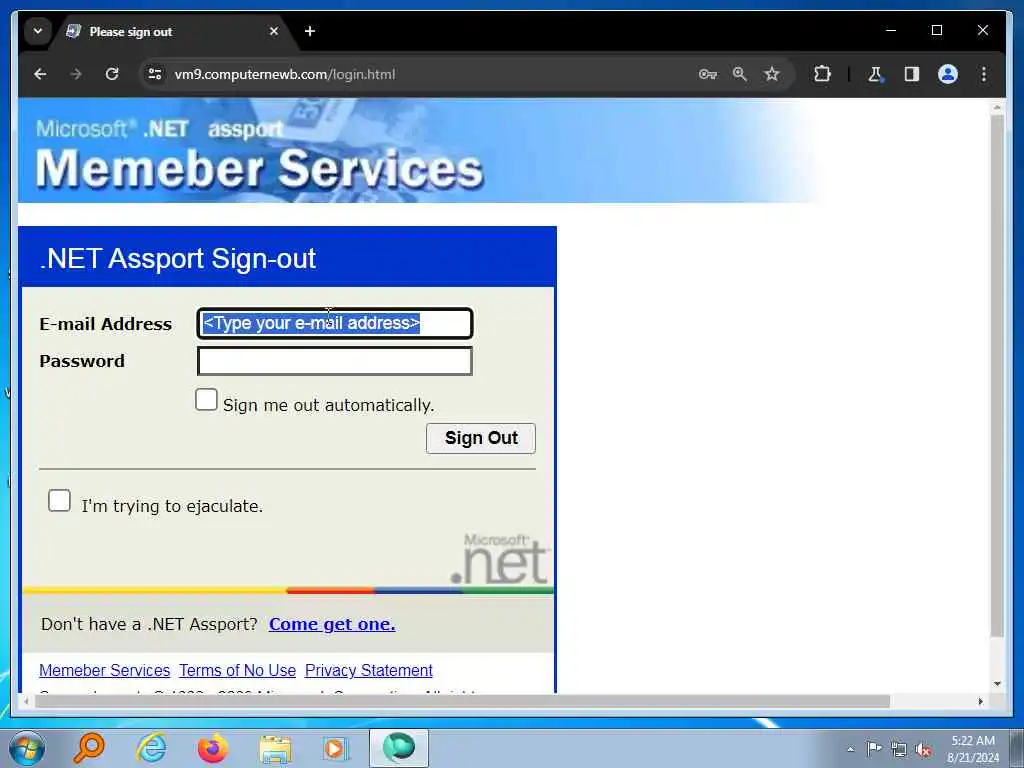The height and width of the screenshot is (768, 1024).
Task: Minimize the browser window
Action: [x=891, y=31]
